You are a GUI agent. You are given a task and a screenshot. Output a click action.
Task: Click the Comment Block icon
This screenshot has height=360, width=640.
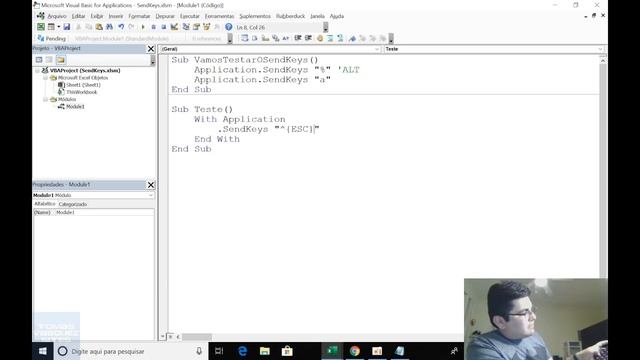click(330, 38)
